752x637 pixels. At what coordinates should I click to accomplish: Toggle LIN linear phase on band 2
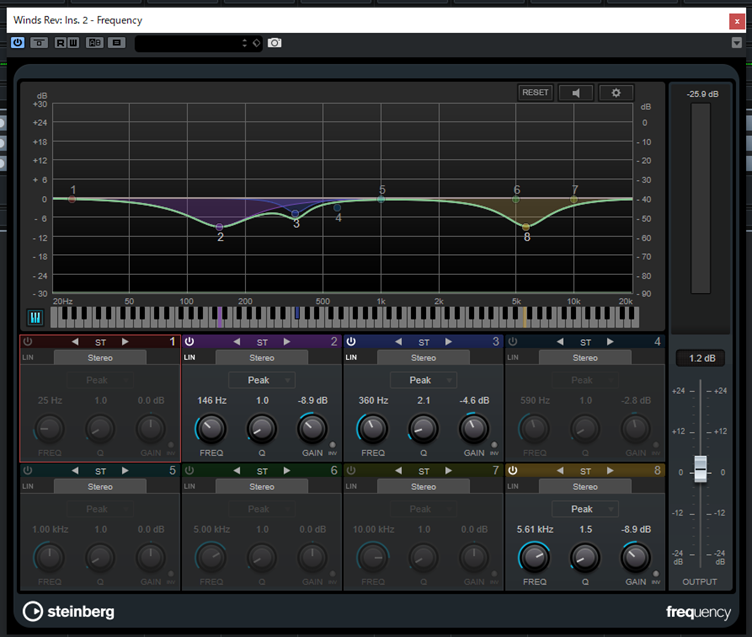(x=189, y=357)
